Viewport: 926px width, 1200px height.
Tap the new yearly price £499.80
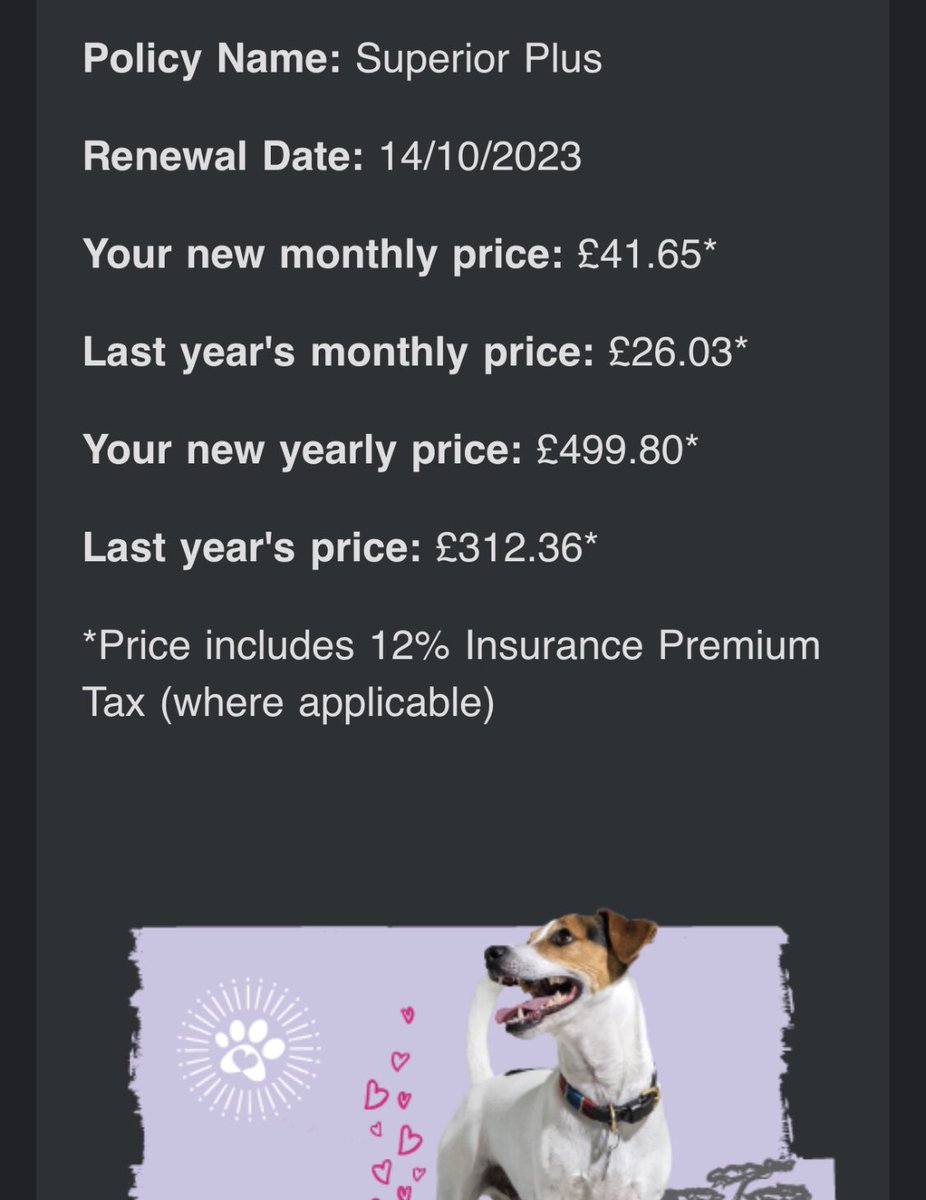617,451
